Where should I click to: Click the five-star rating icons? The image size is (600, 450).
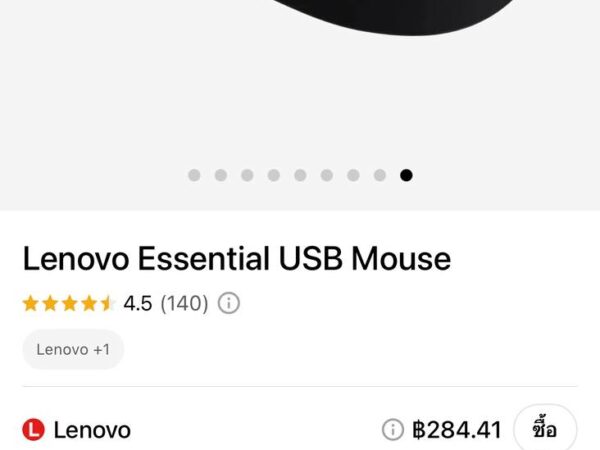(x=69, y=303)
